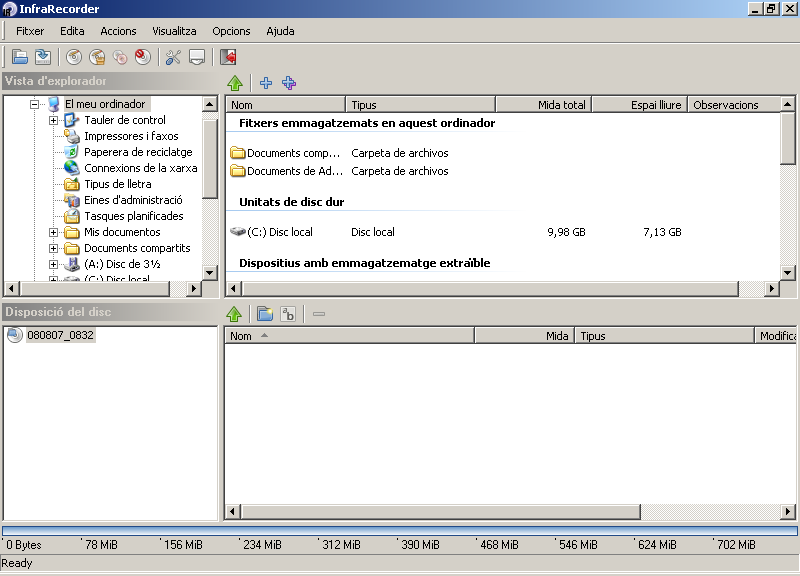800x576 pixels.
Task: Open configuration via wrench and screwdriver icon
Action: point(173,57)
